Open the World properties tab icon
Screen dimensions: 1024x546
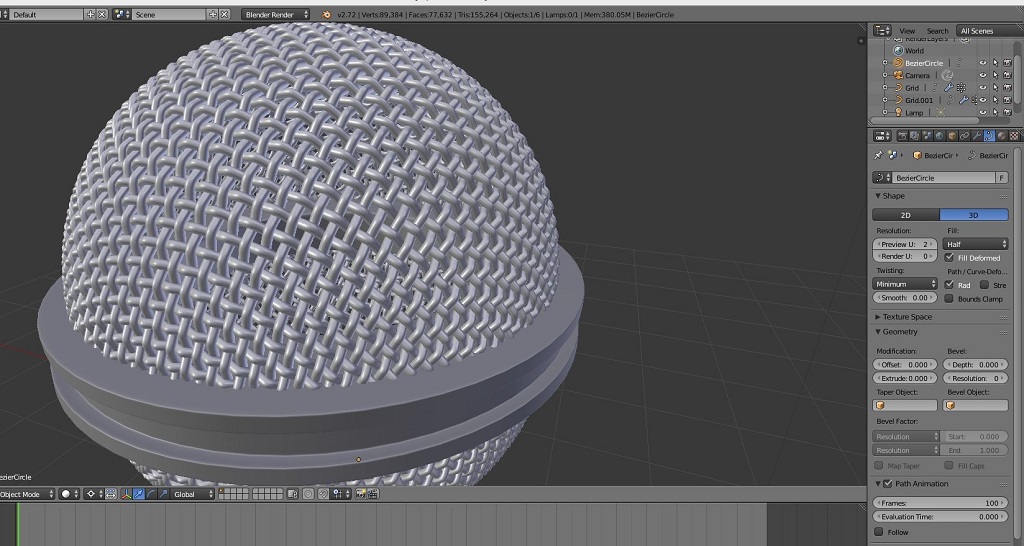tap(939, 136)
